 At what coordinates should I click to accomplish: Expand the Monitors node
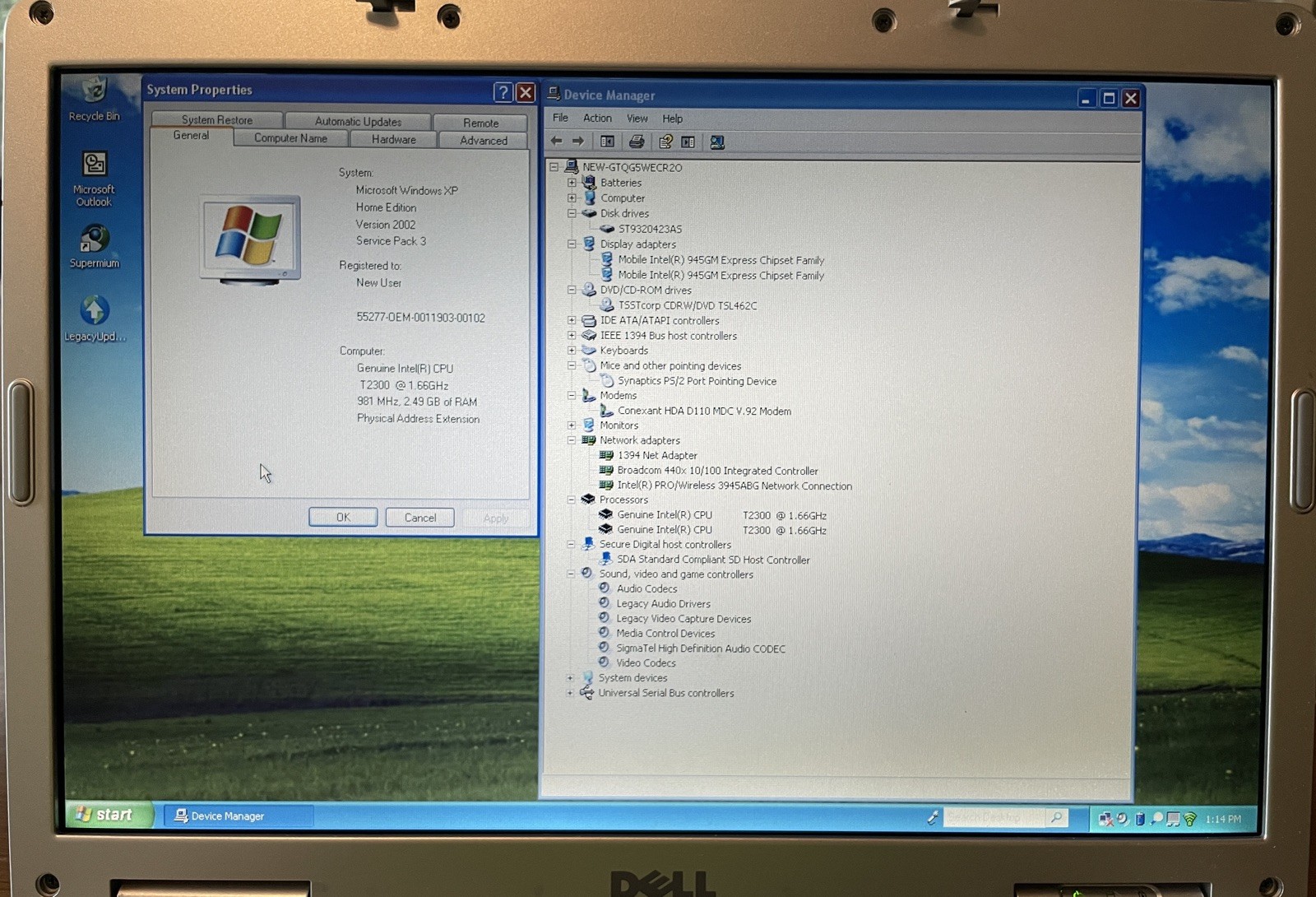[572, 425]
